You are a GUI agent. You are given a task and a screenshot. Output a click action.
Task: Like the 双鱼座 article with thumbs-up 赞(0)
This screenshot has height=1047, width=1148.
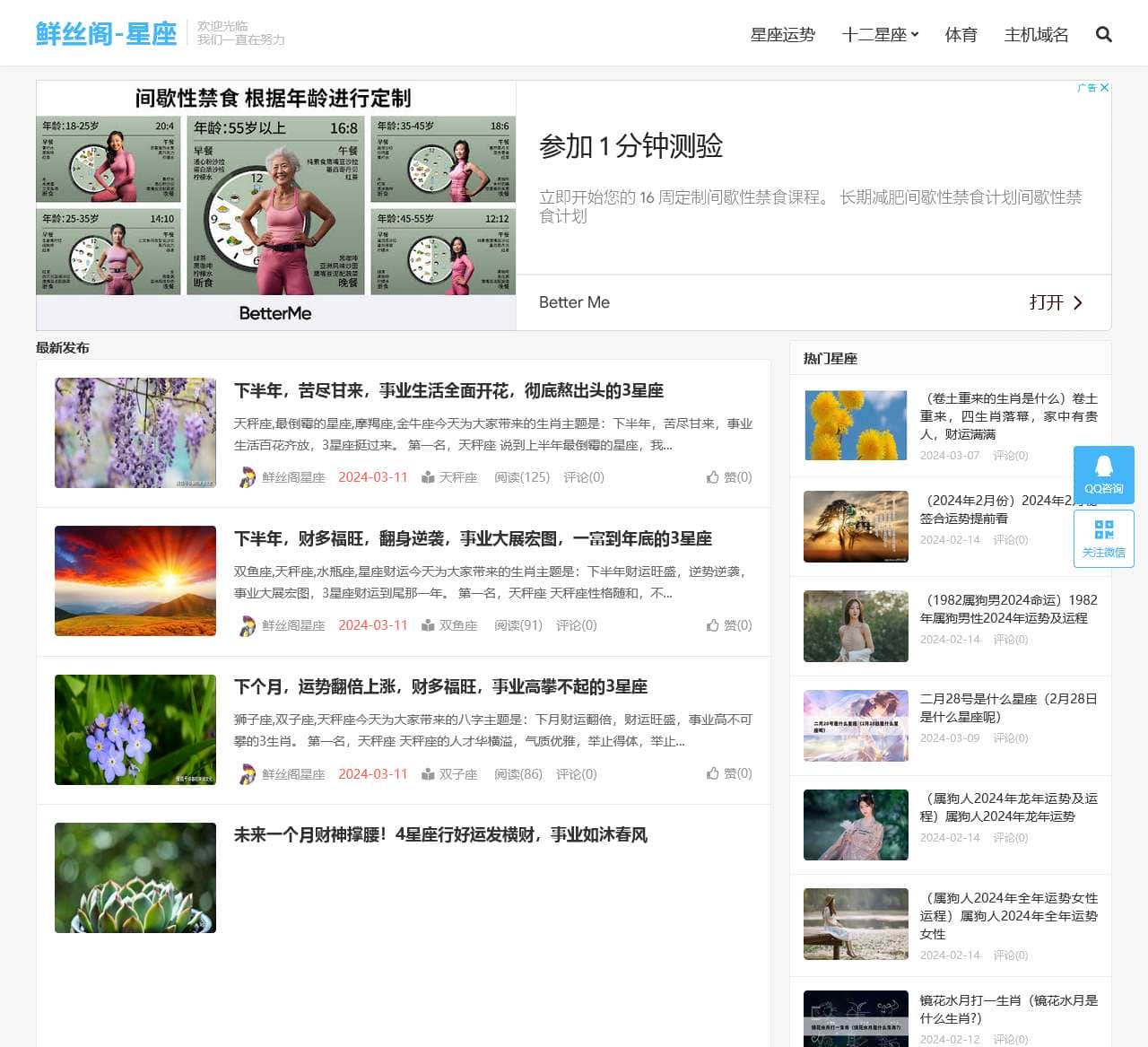[x=729, y=625]
